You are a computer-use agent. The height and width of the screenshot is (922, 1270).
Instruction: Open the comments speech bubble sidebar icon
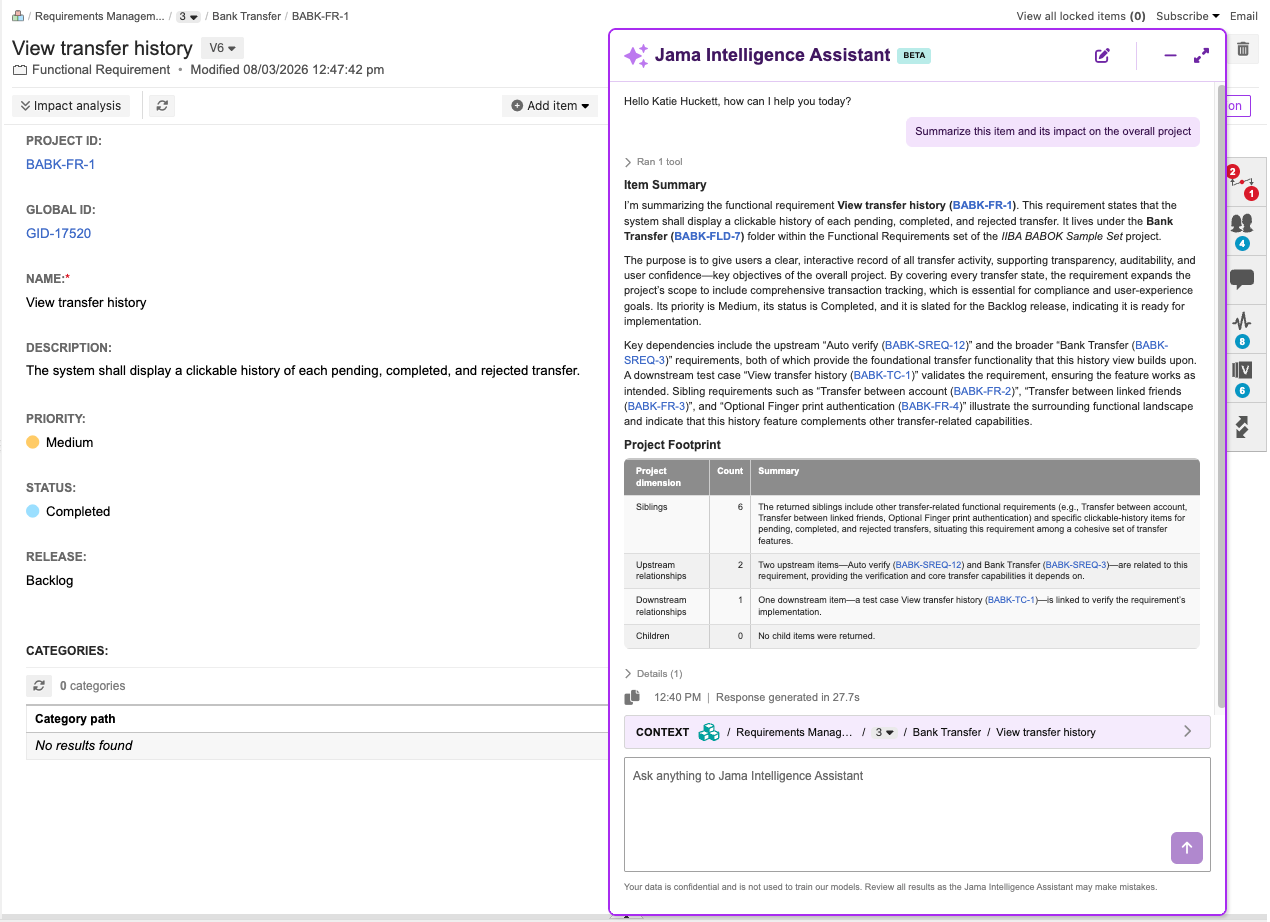coord(1243,280)
